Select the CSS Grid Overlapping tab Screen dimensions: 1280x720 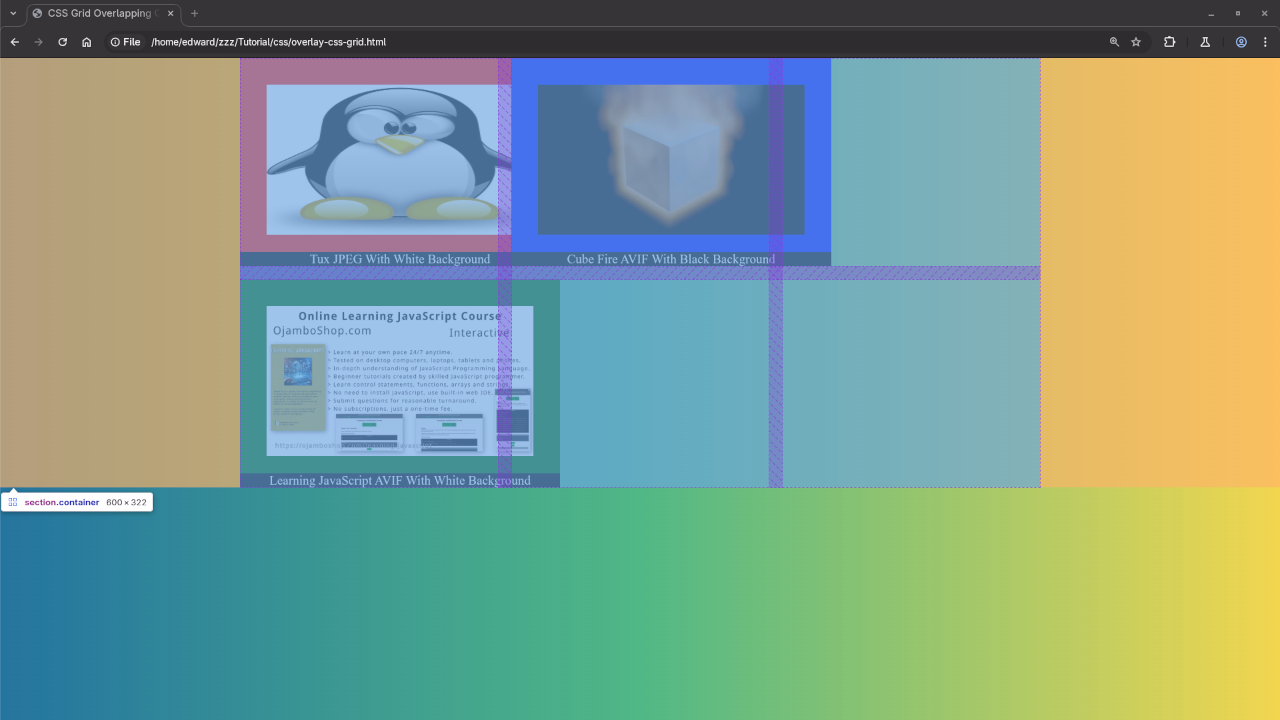tap(104, 13)
